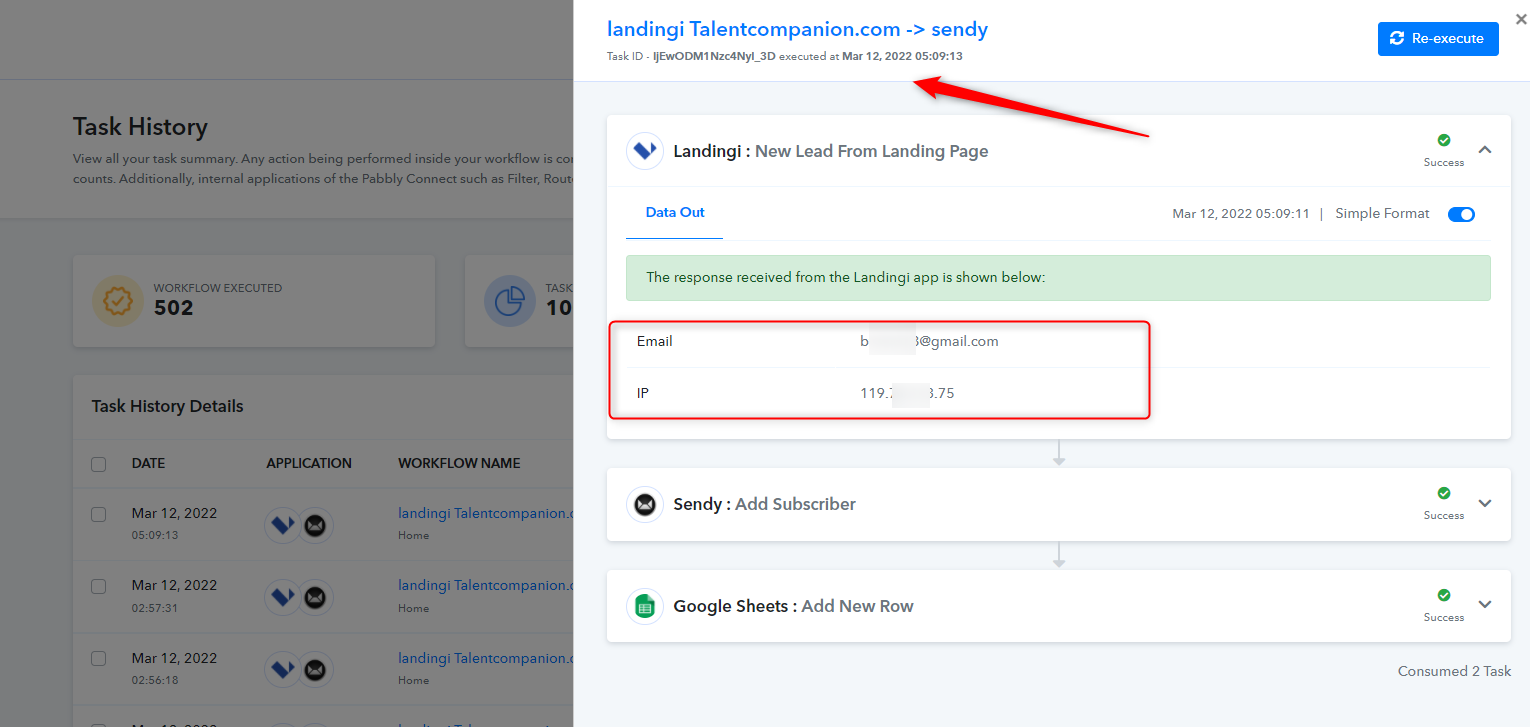Open the panel title link 'landingi Talentcompanion.com -> sendy'
This screenshot has height=727, width=1530.
[x=797, y=29]
